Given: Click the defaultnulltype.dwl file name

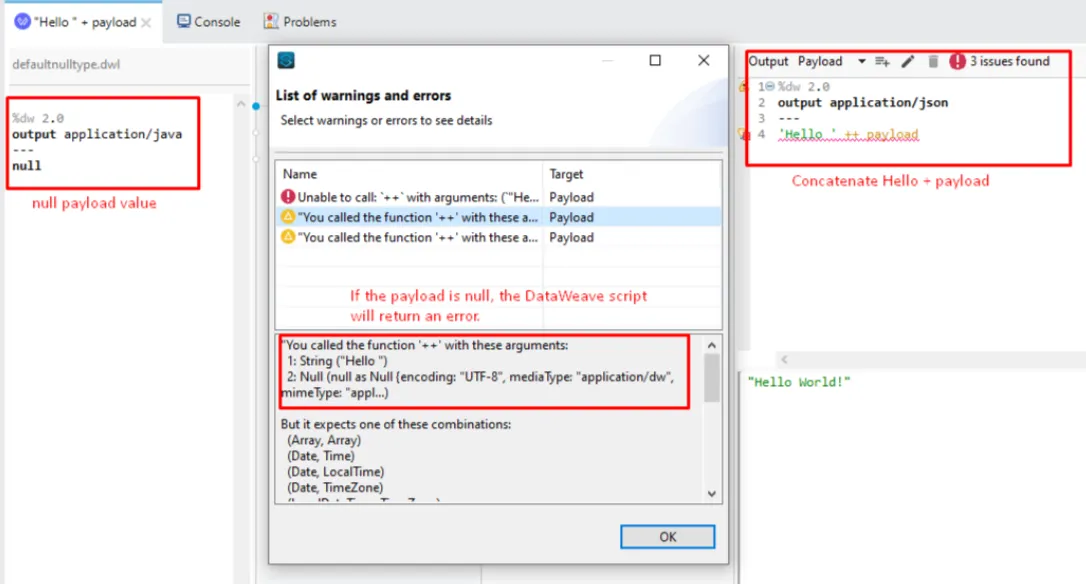Looking at the screenshot, I should (x=66, y=64).
